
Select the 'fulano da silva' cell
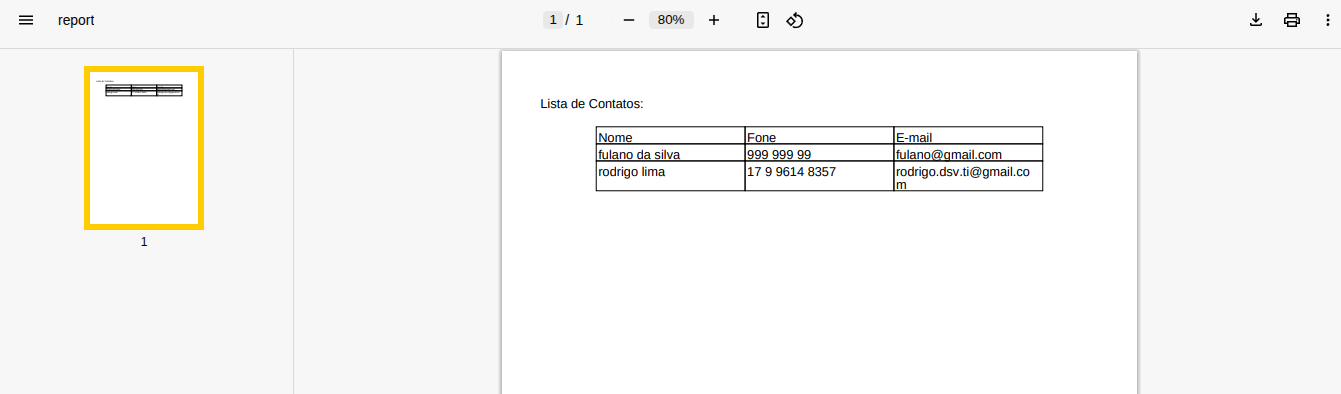[670, 153]
